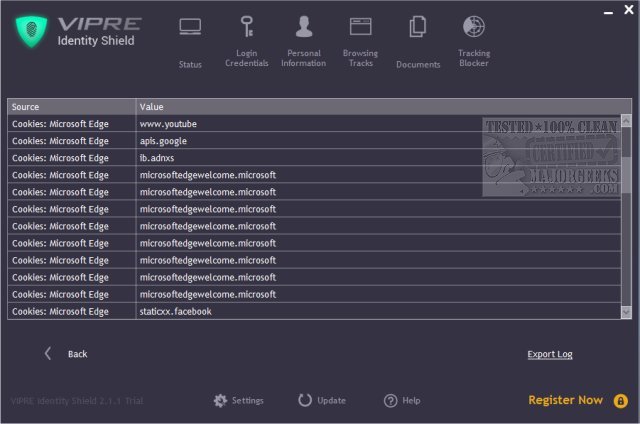640x424 pixels.
Task: Open Browsing Tracks window icon
Action: click(x=361, y=27)
